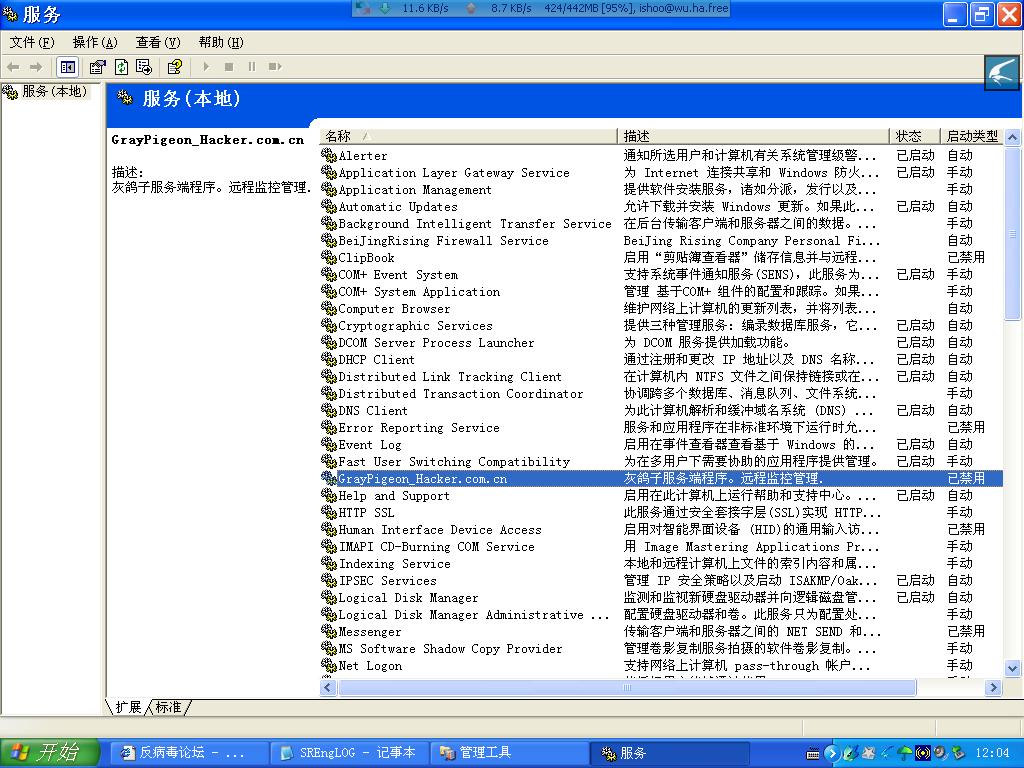
Task: Expand hidden tray icons with round arrow
Action: coord(832,753)
